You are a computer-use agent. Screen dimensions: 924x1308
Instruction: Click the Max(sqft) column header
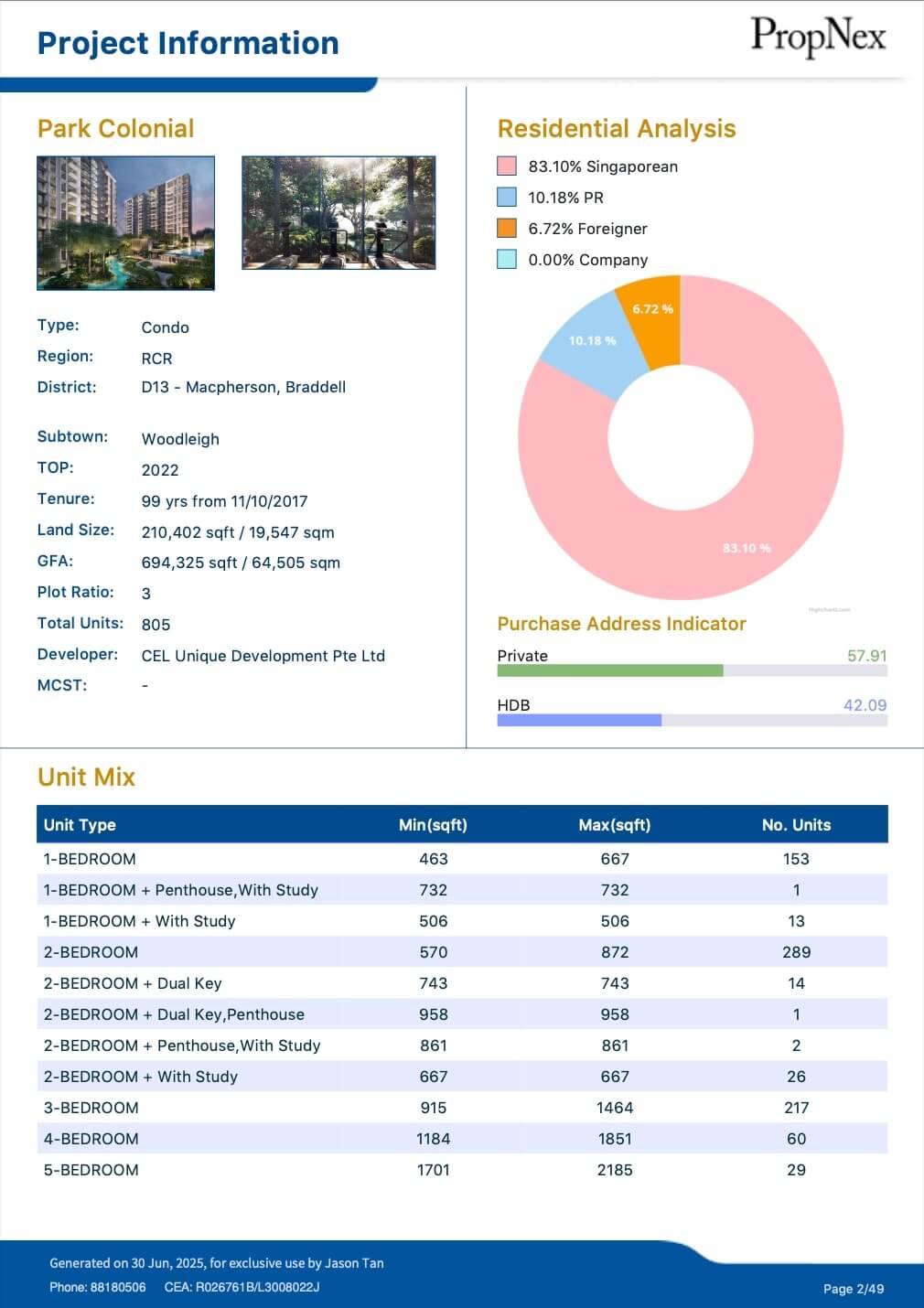click(x=614, y=825)
